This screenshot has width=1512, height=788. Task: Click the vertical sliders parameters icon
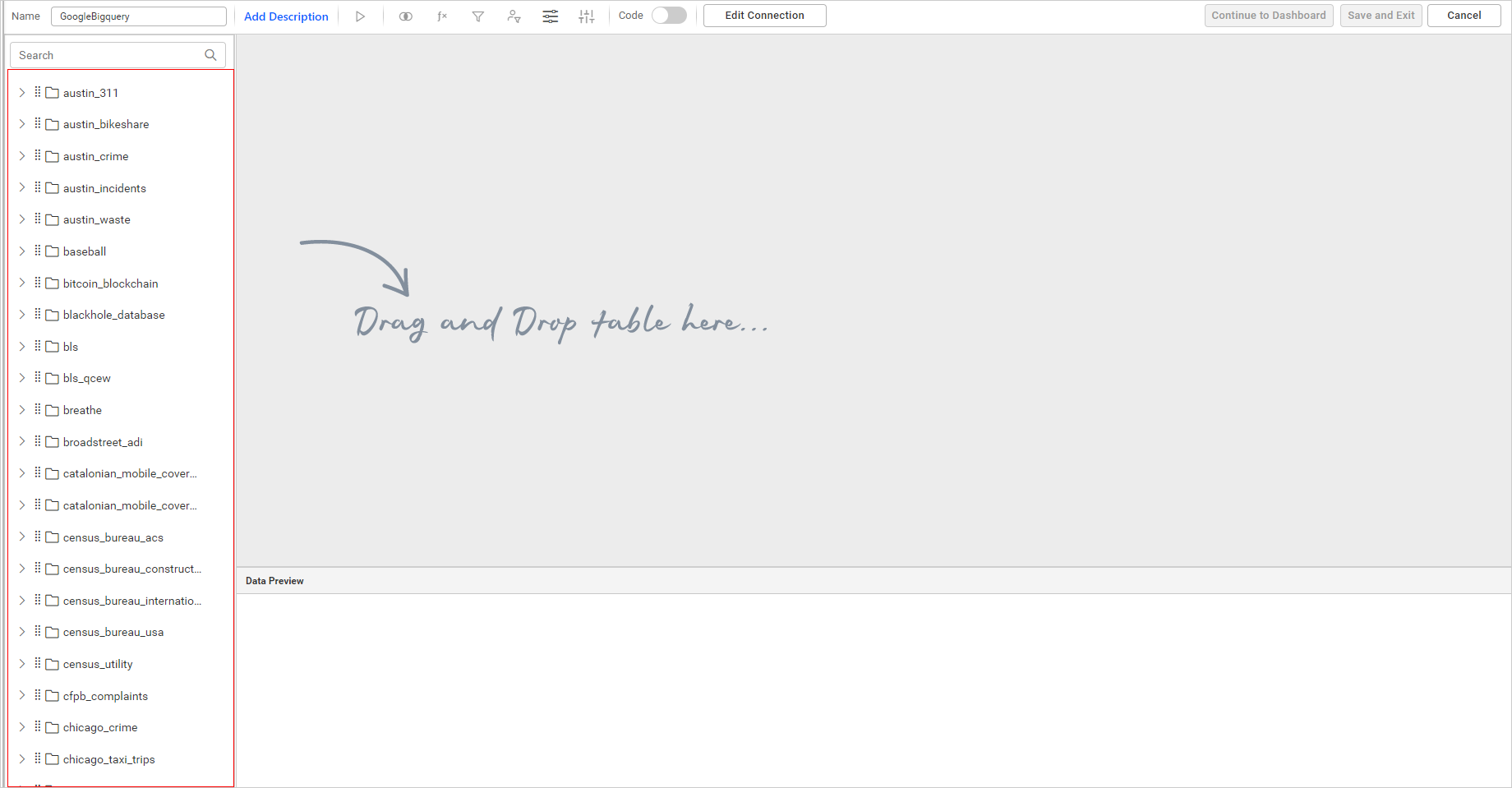586,16
